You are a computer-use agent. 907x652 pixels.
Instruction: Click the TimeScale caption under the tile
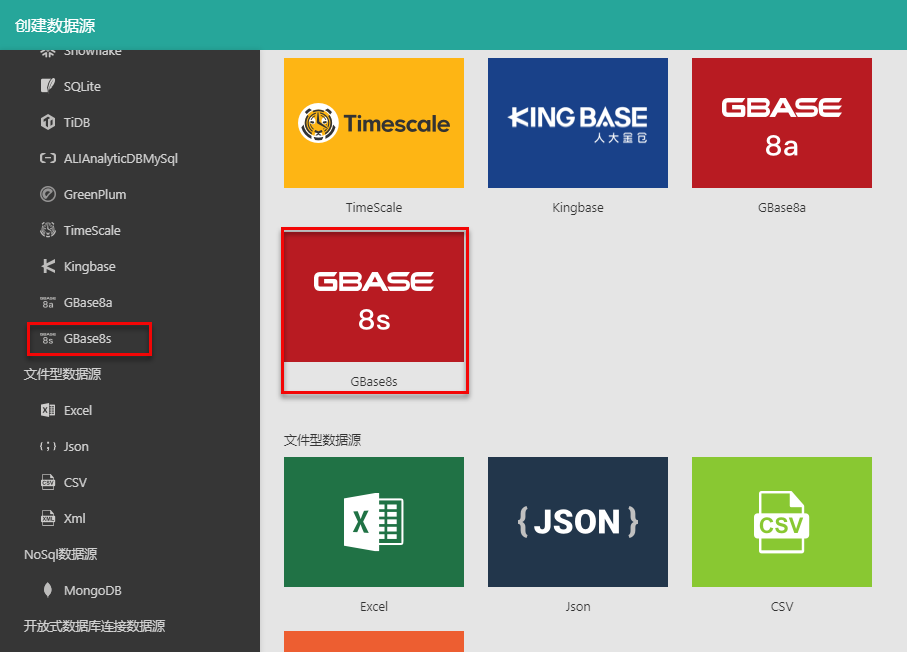tap(374, 207)
